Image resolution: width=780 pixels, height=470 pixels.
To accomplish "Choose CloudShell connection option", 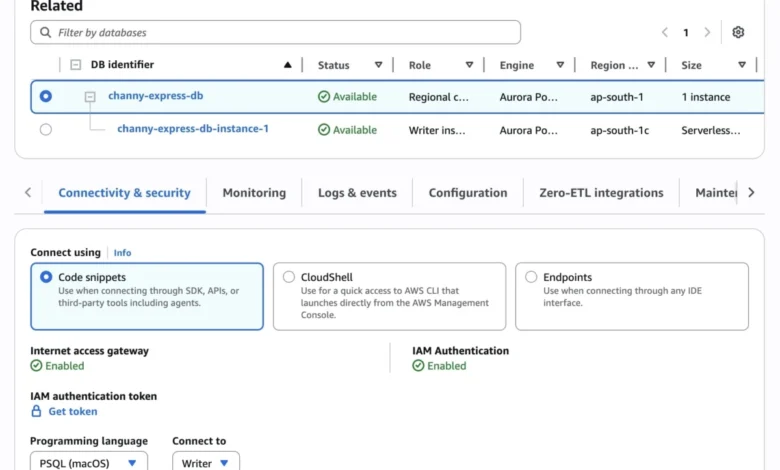I will [x=289, y=277].
